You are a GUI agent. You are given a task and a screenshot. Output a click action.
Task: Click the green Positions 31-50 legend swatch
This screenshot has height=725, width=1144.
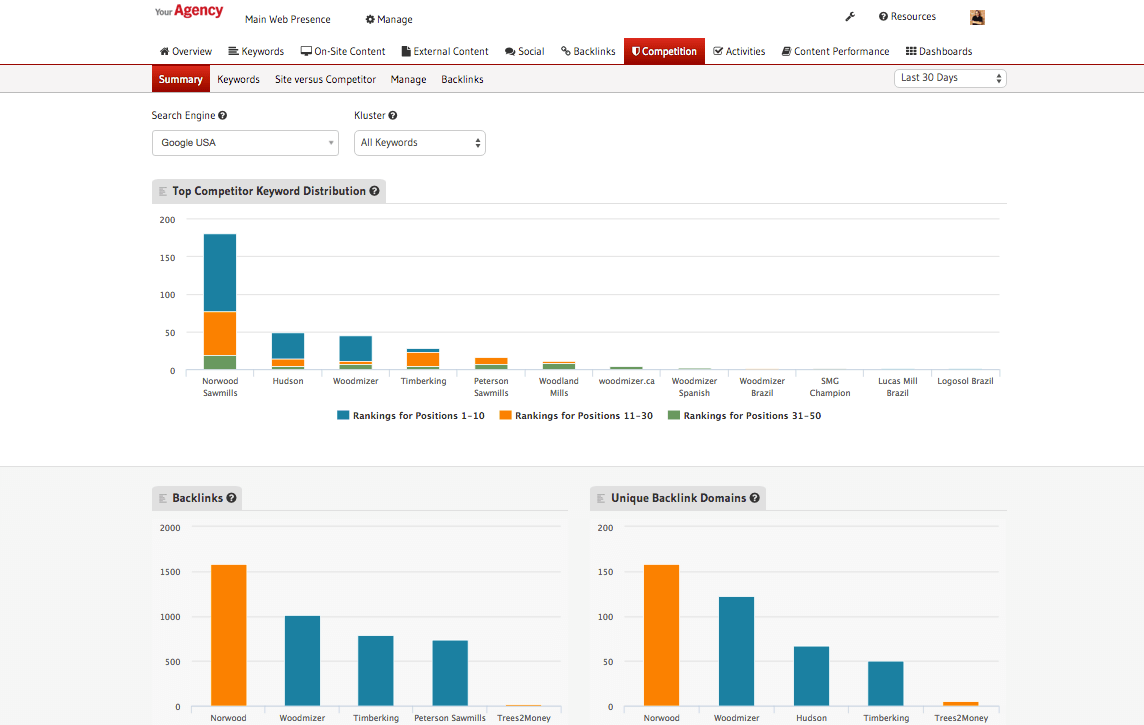(x=674, y=415)
